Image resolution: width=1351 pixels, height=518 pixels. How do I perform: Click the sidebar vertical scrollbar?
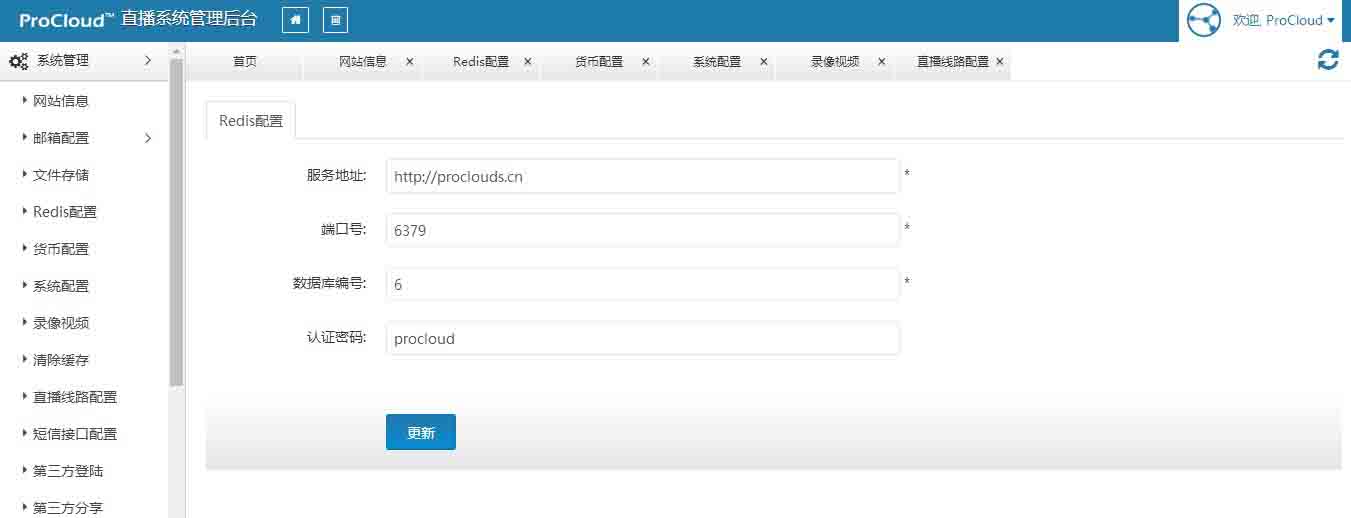point(176,220)
